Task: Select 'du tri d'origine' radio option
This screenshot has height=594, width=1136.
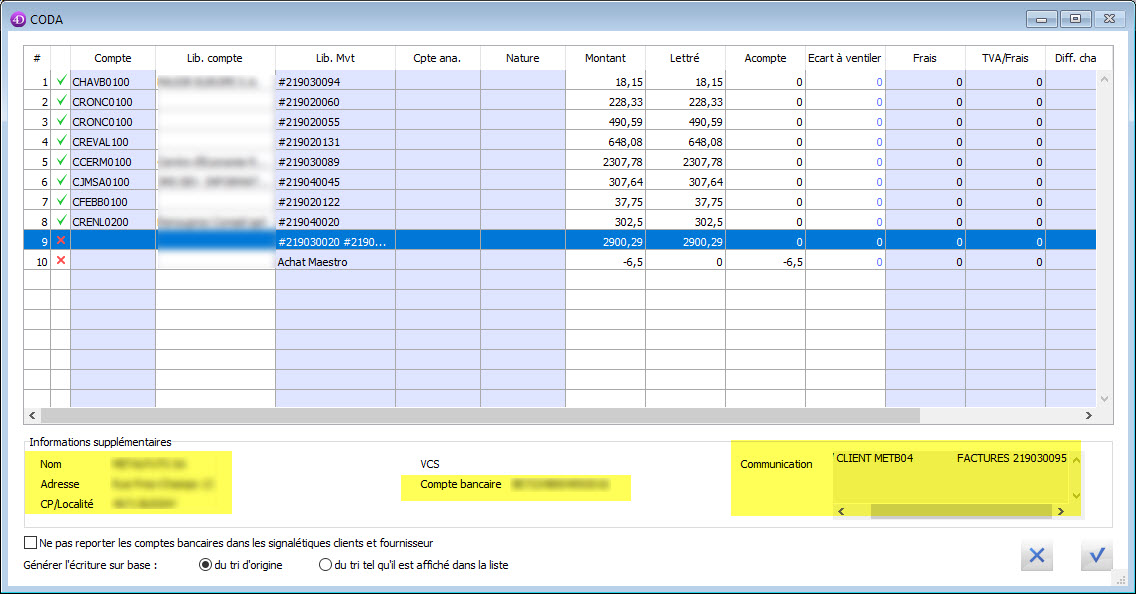Action: 207,565
